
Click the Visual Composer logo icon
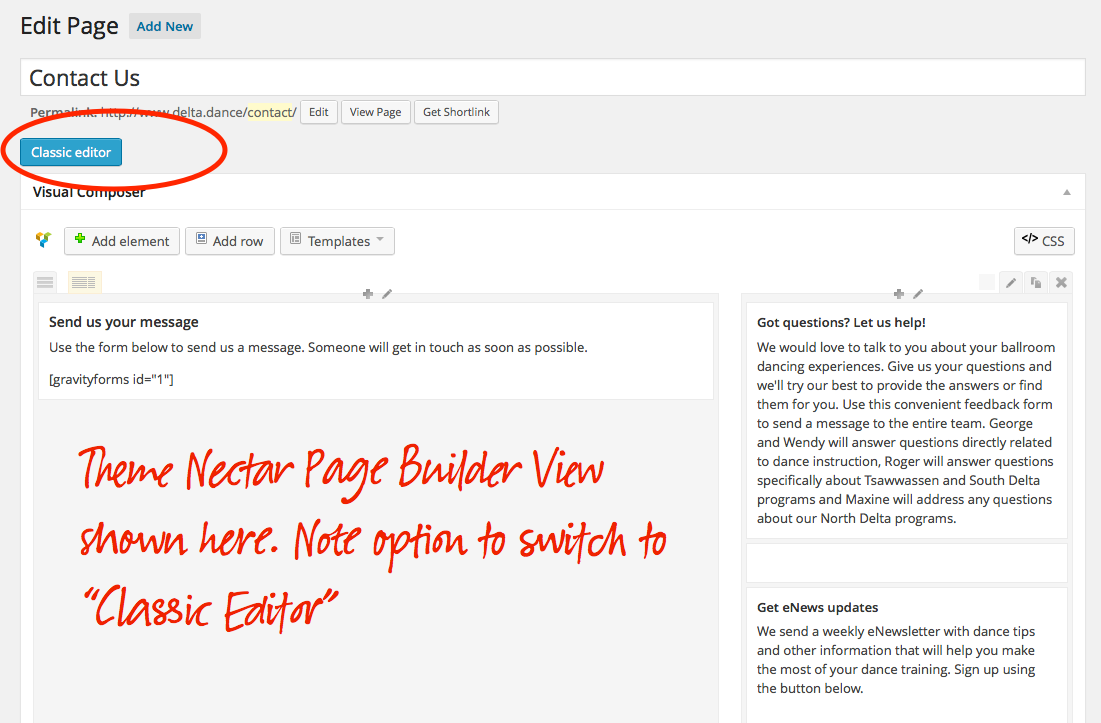click(x=43, y=240)
